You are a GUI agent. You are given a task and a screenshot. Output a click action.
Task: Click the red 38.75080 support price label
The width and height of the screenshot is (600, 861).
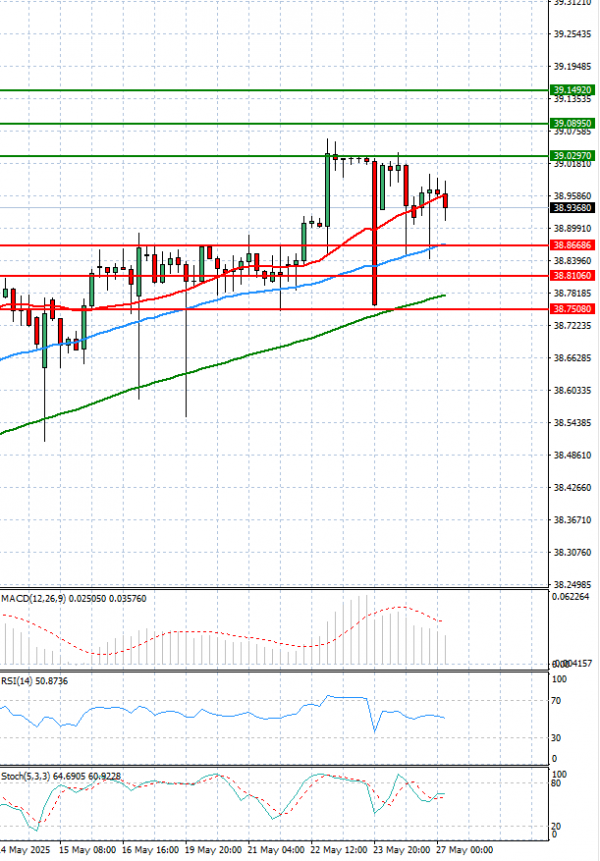tap(572, 309)
